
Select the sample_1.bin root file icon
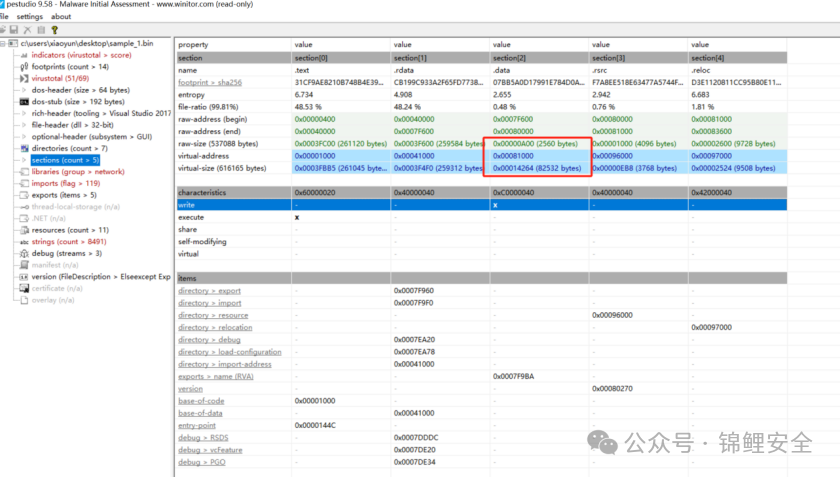pos(13,43)
